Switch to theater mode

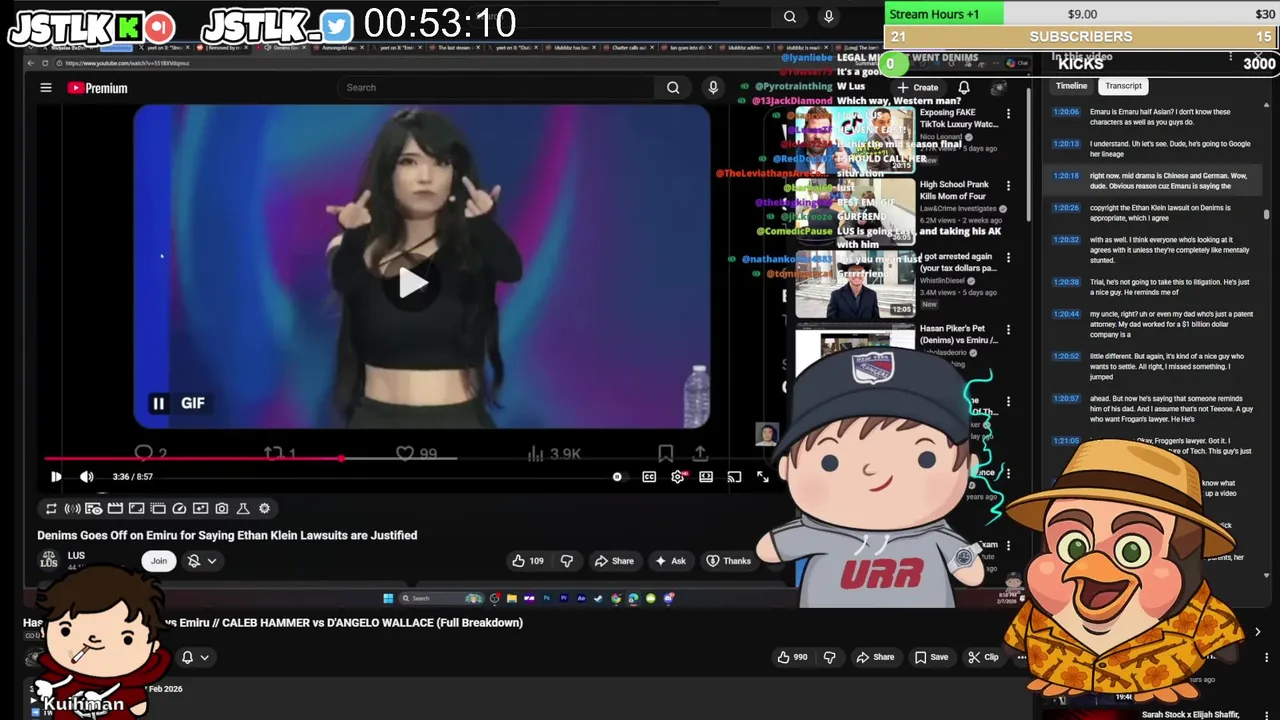tap(706, 477)
